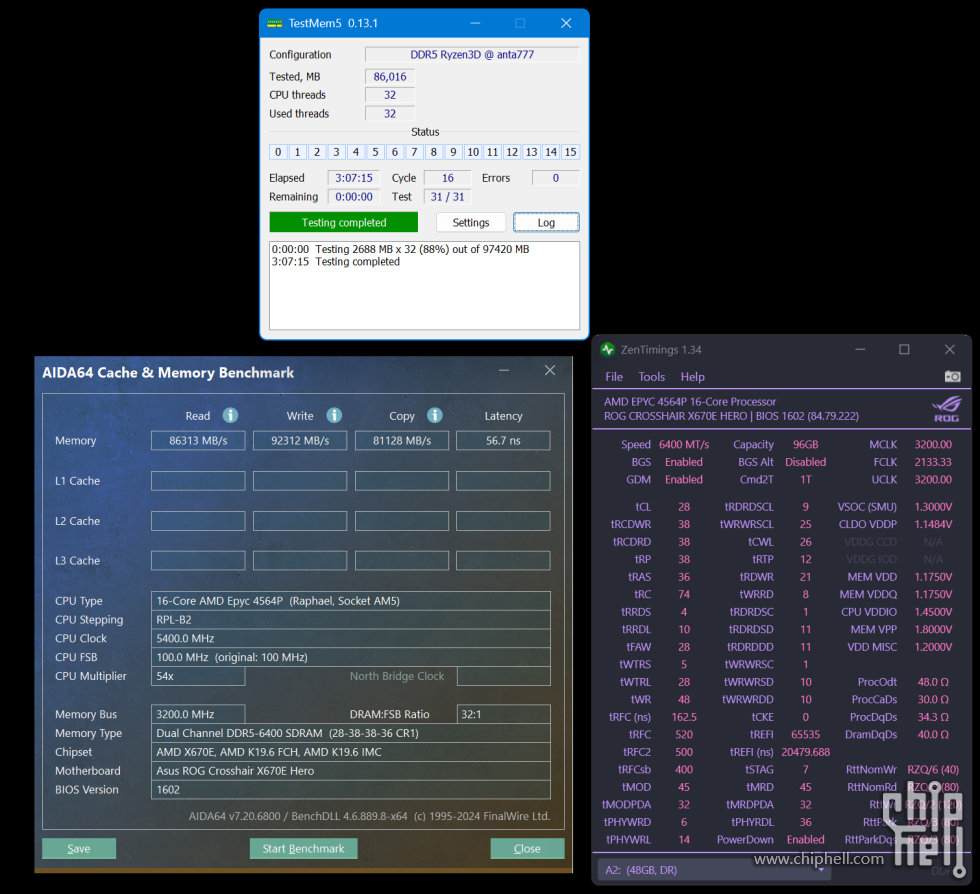Click the Memory Read value 86313 MB/s
The width and height of the screenshot is (980, 894).
click(x=198, y=440)
